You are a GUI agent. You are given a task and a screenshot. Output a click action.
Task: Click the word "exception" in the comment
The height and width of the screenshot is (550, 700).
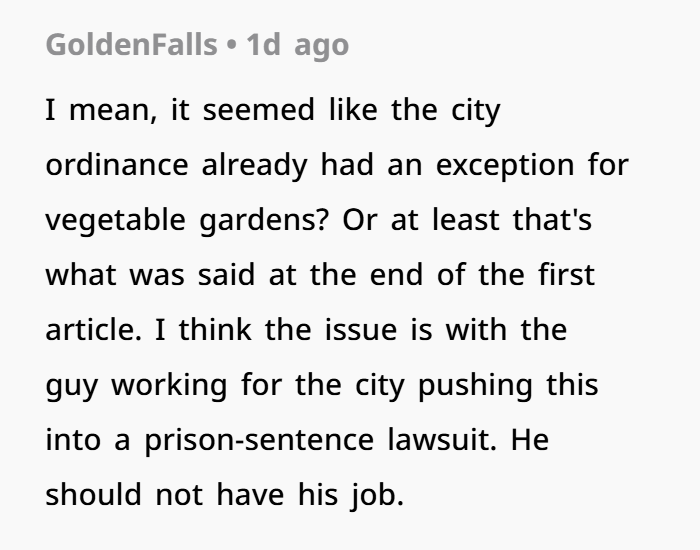505,166
